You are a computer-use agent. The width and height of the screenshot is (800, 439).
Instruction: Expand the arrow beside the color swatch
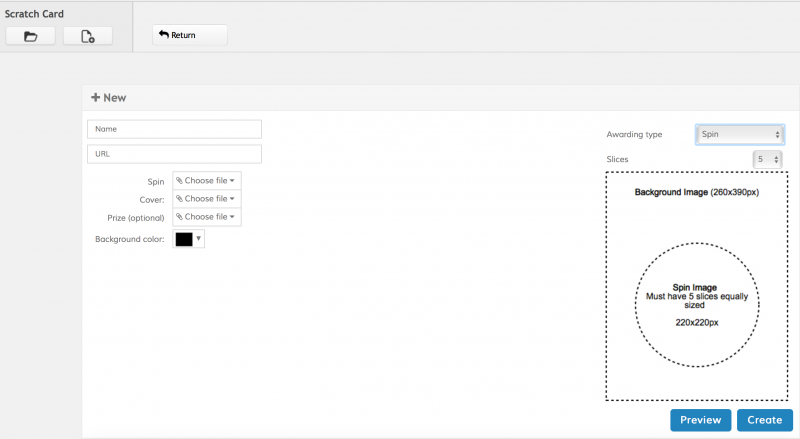(x=198, y=239)
